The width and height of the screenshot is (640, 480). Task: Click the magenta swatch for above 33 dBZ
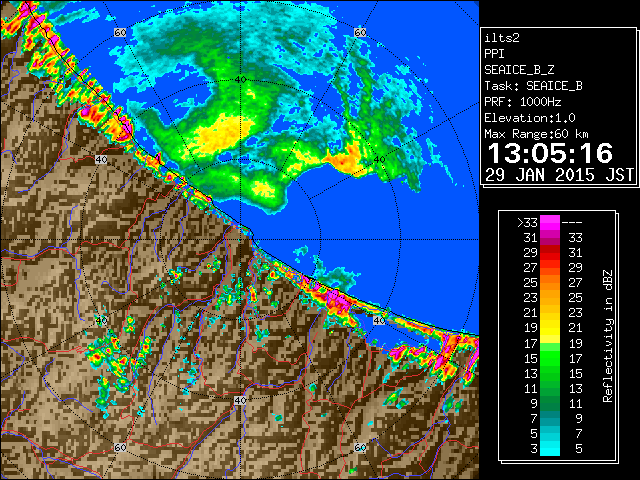550,222
